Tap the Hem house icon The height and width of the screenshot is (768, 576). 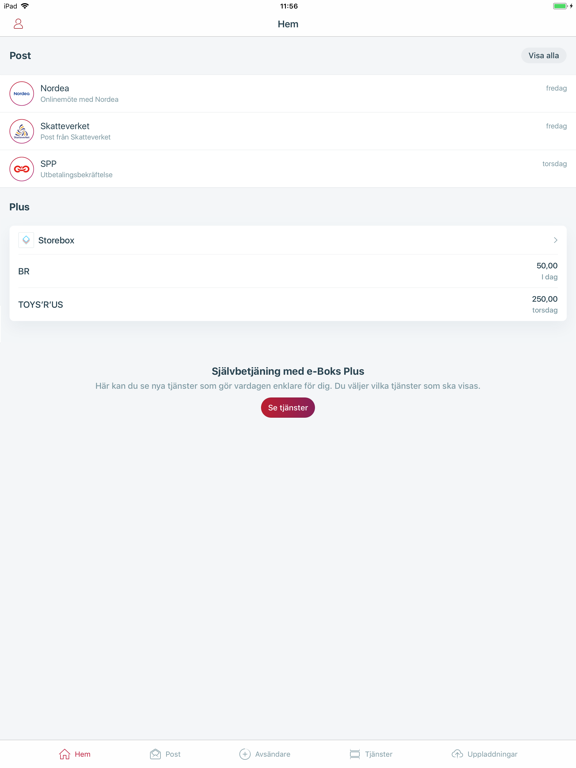pyautogui.click(x=65, y=754)
